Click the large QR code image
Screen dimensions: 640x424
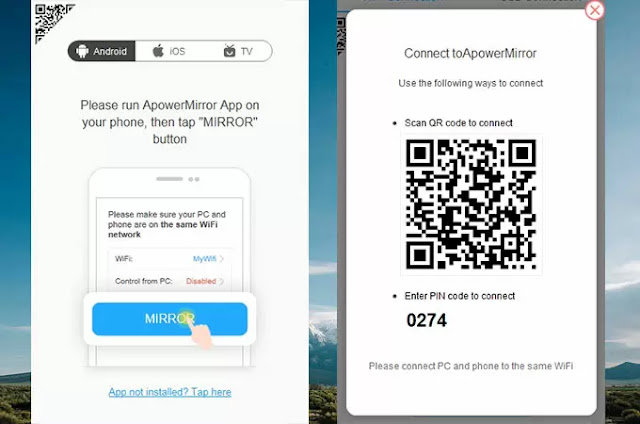471,204
